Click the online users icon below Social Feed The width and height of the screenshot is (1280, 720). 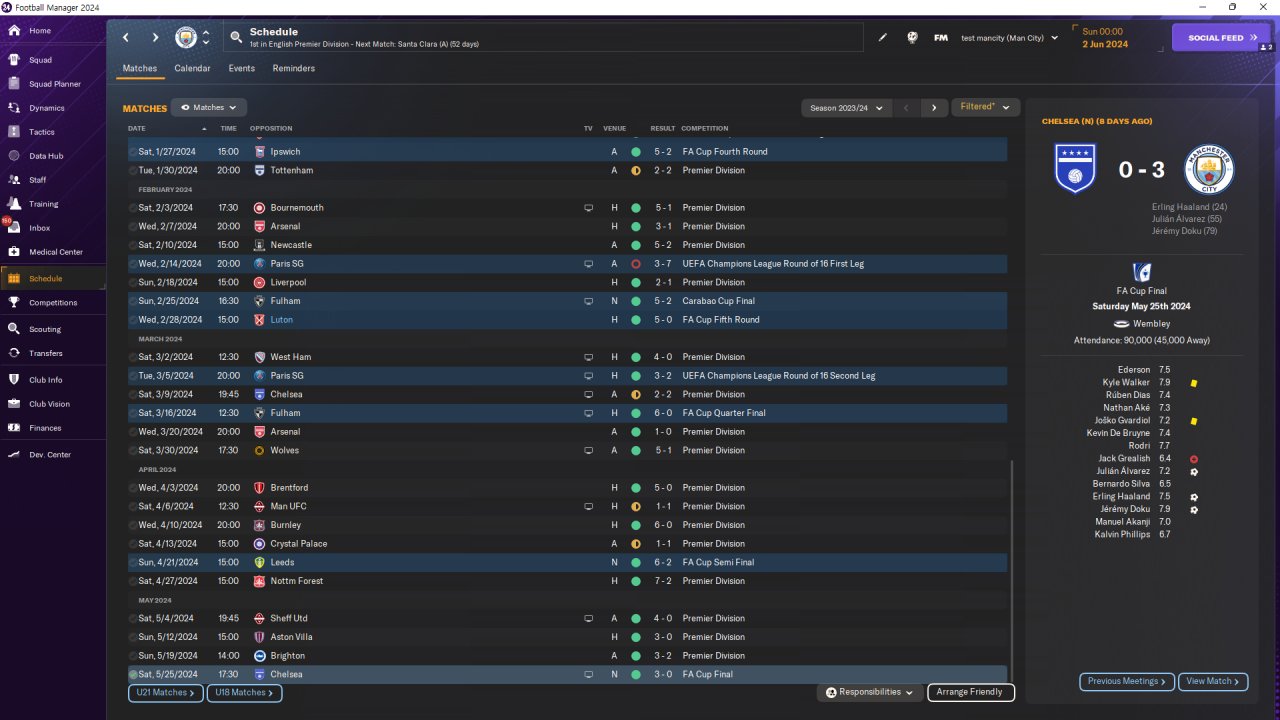pos(1266,47)
